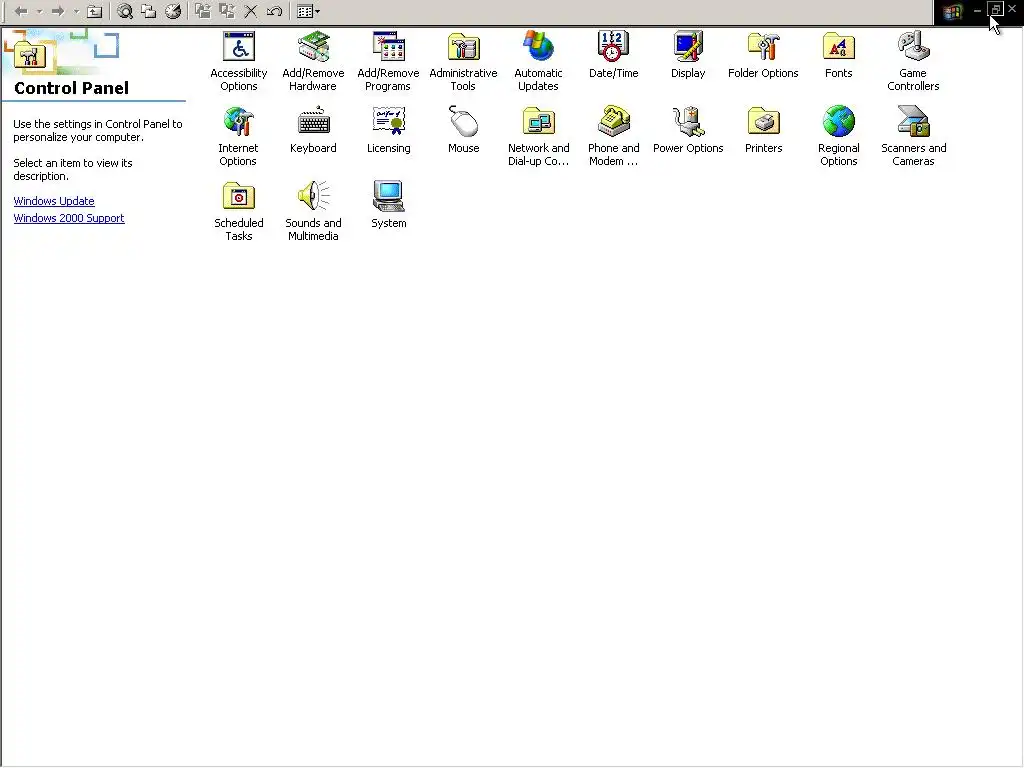Open the Search pane from the toolbar
This screenshot has width=1024, height=768.
[x=125, y=11]
